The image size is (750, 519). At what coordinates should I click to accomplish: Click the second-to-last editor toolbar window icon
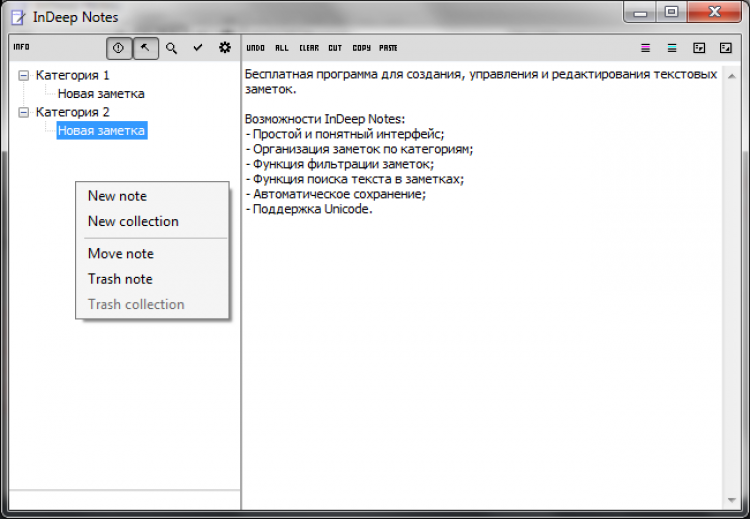[699, 48]
